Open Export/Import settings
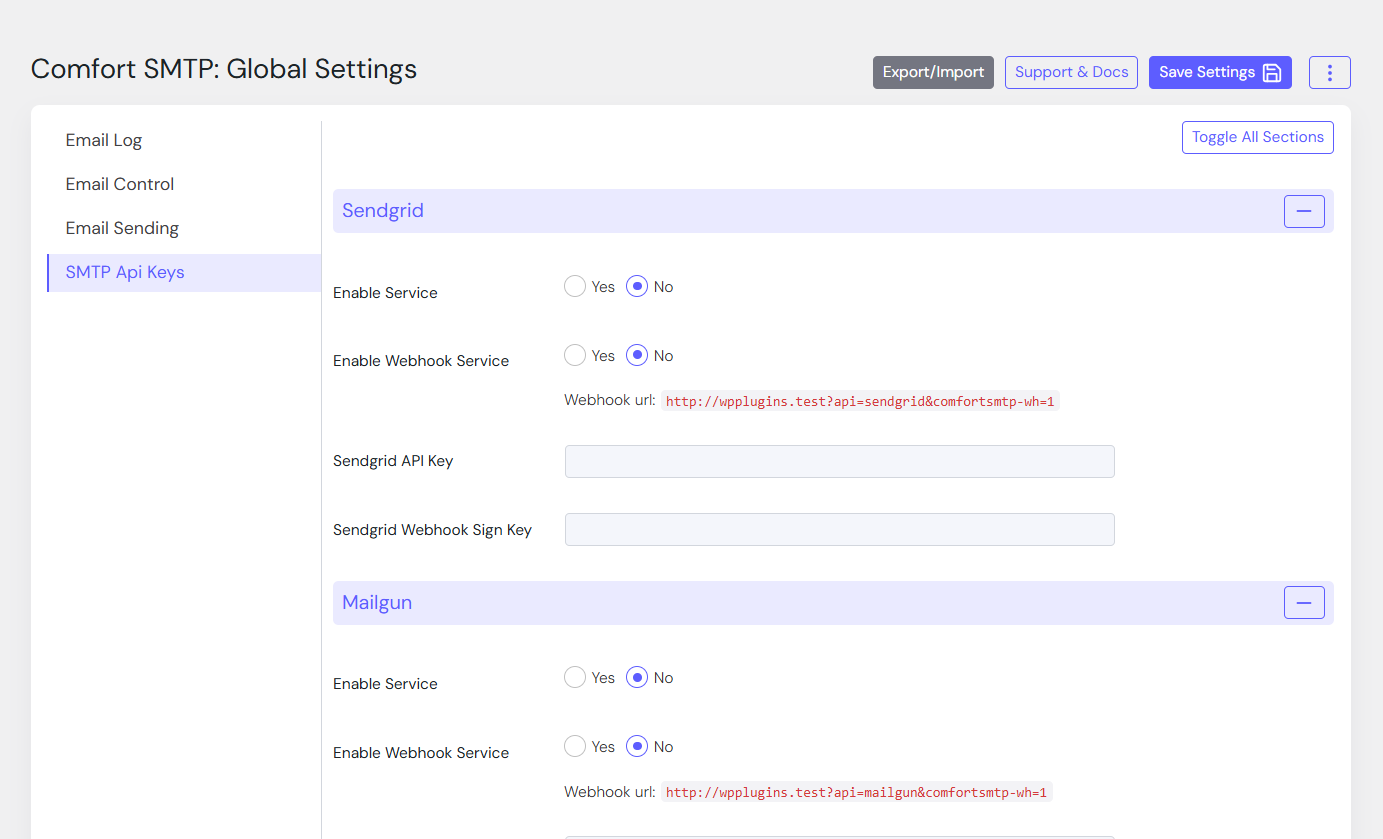The image size is (1383, 839). 933,72
